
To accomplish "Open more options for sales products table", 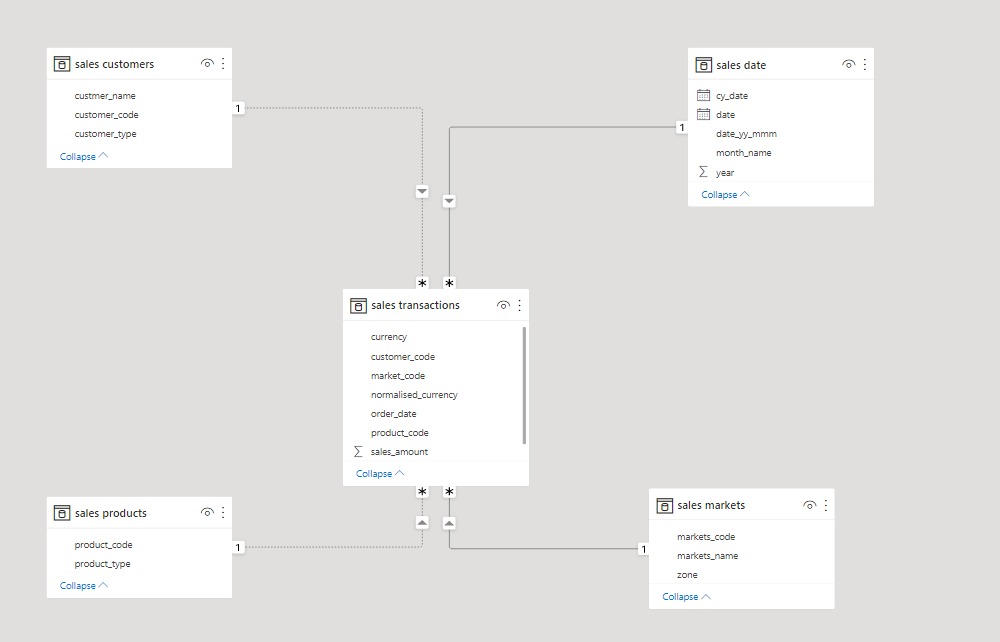I will click(223, 512).
